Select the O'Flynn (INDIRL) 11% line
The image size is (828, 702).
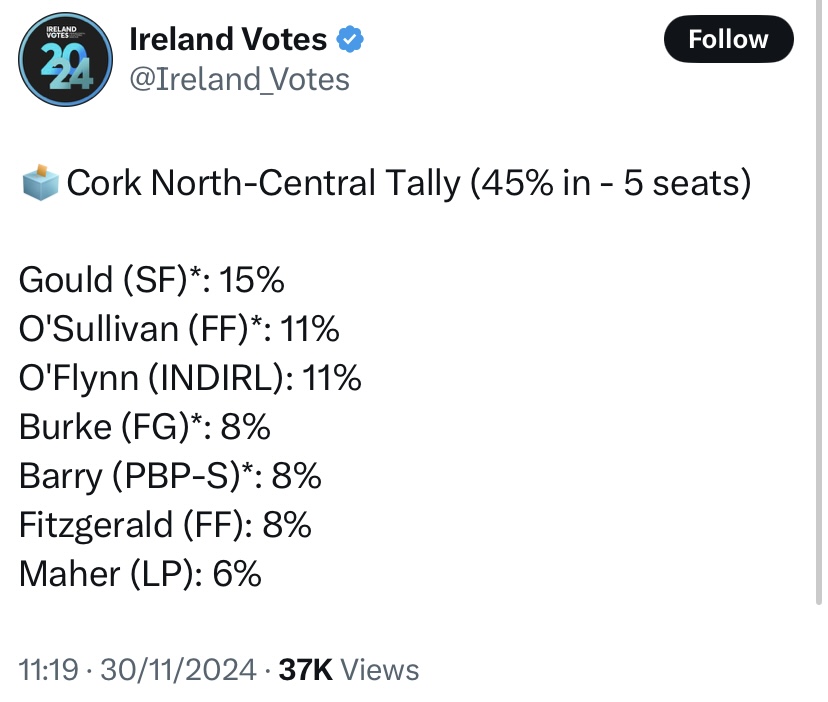pos(190,378)
